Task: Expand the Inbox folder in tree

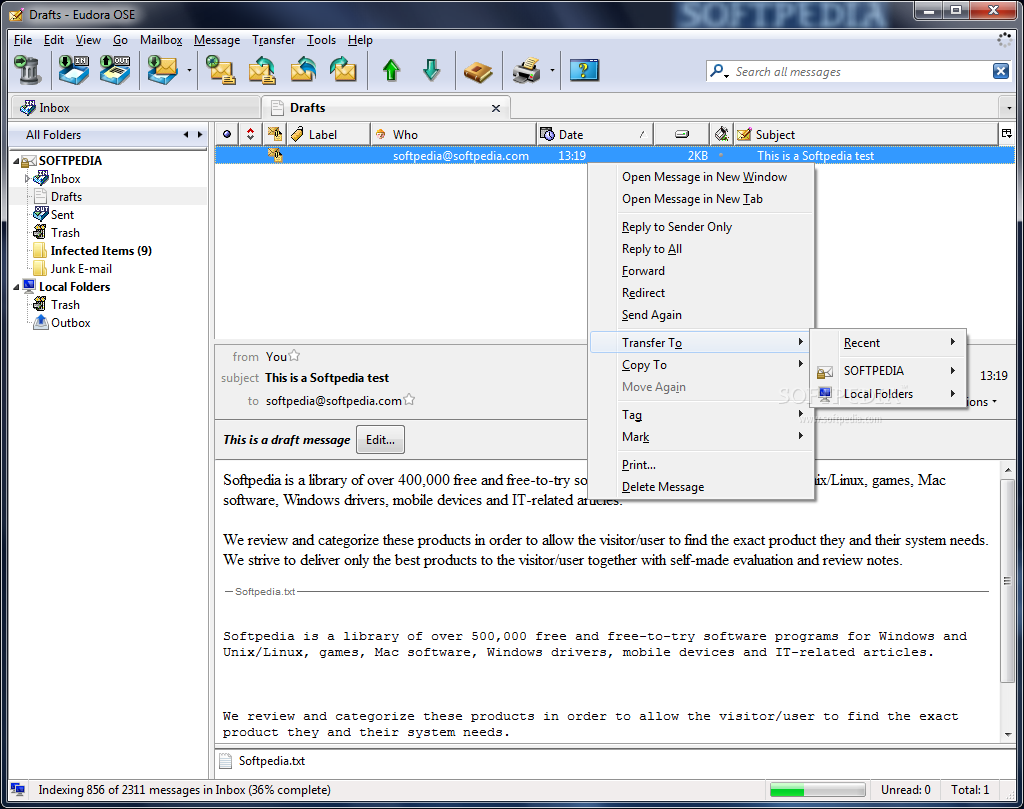Action: tap(27, 178)
